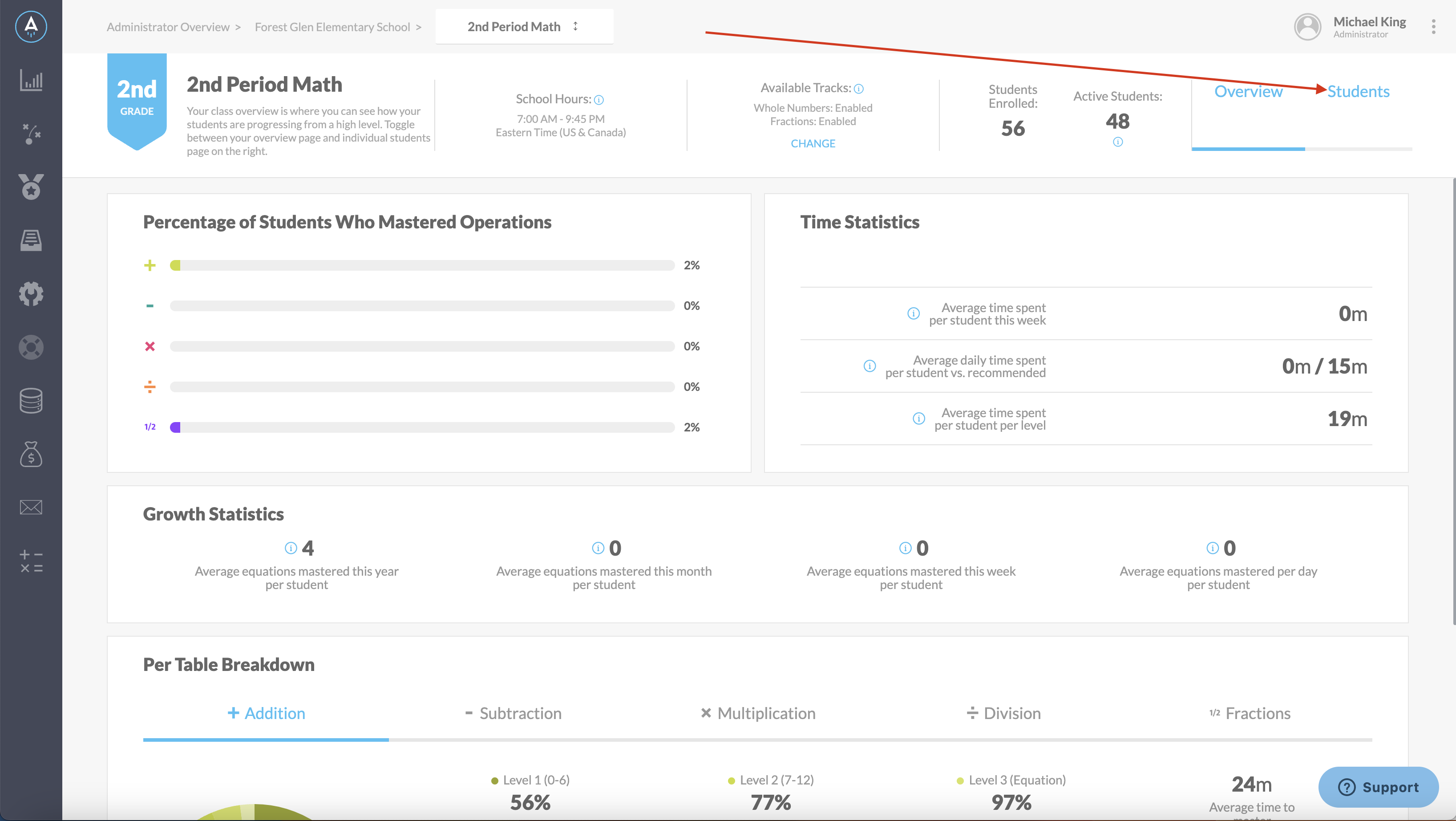
Task: Click the Level 1 (0-6) legend entry
Action: point(530,780)
